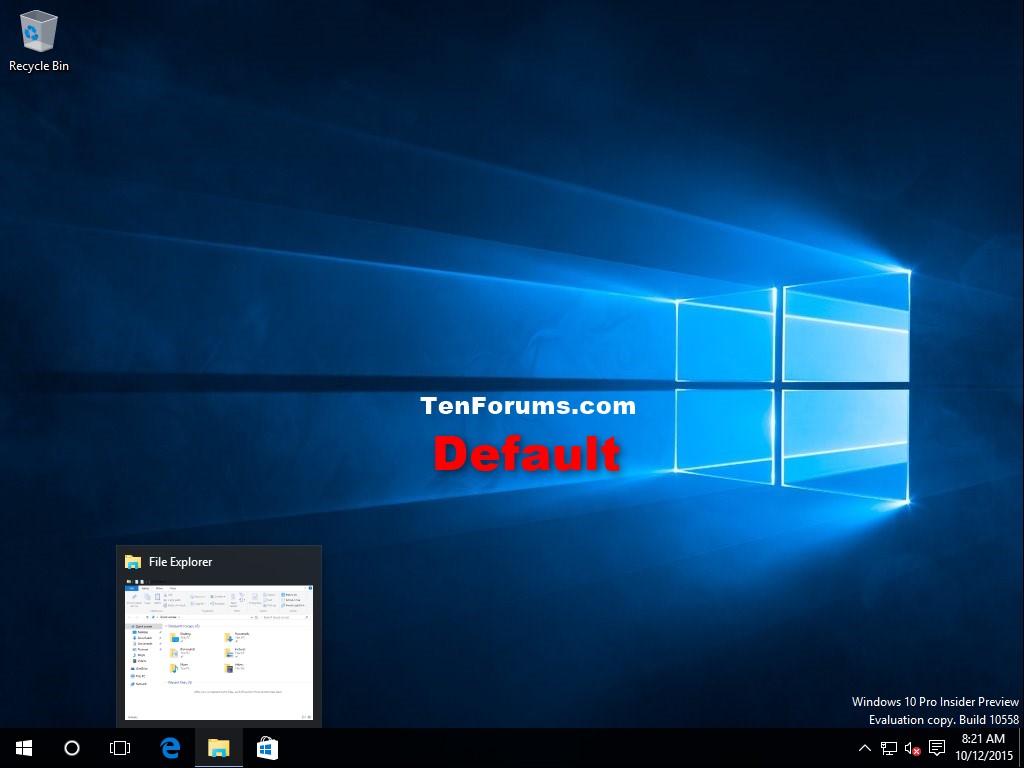Select the File Explorer taskbar icon
This screenshot has width=1024, height=768.
(217, 747)
